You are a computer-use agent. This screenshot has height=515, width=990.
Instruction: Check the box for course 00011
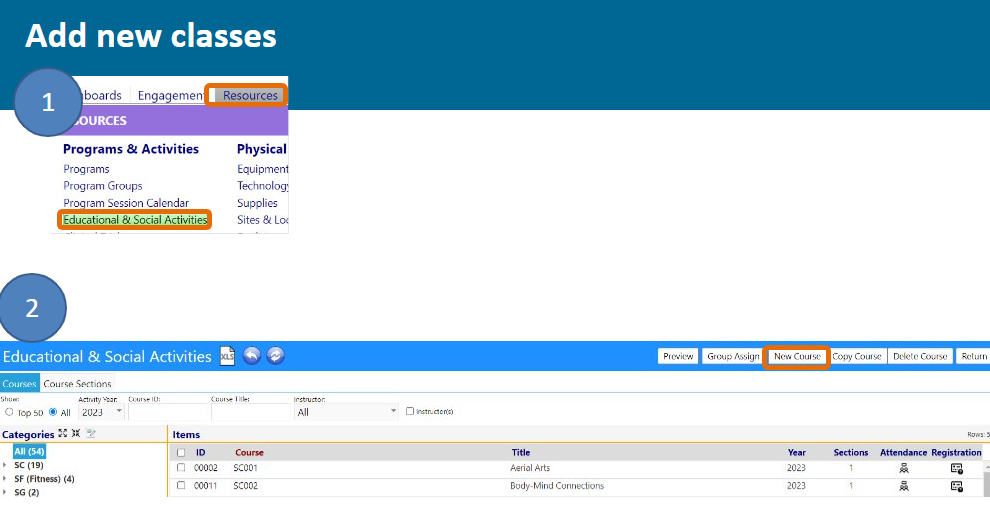(181, 485)
